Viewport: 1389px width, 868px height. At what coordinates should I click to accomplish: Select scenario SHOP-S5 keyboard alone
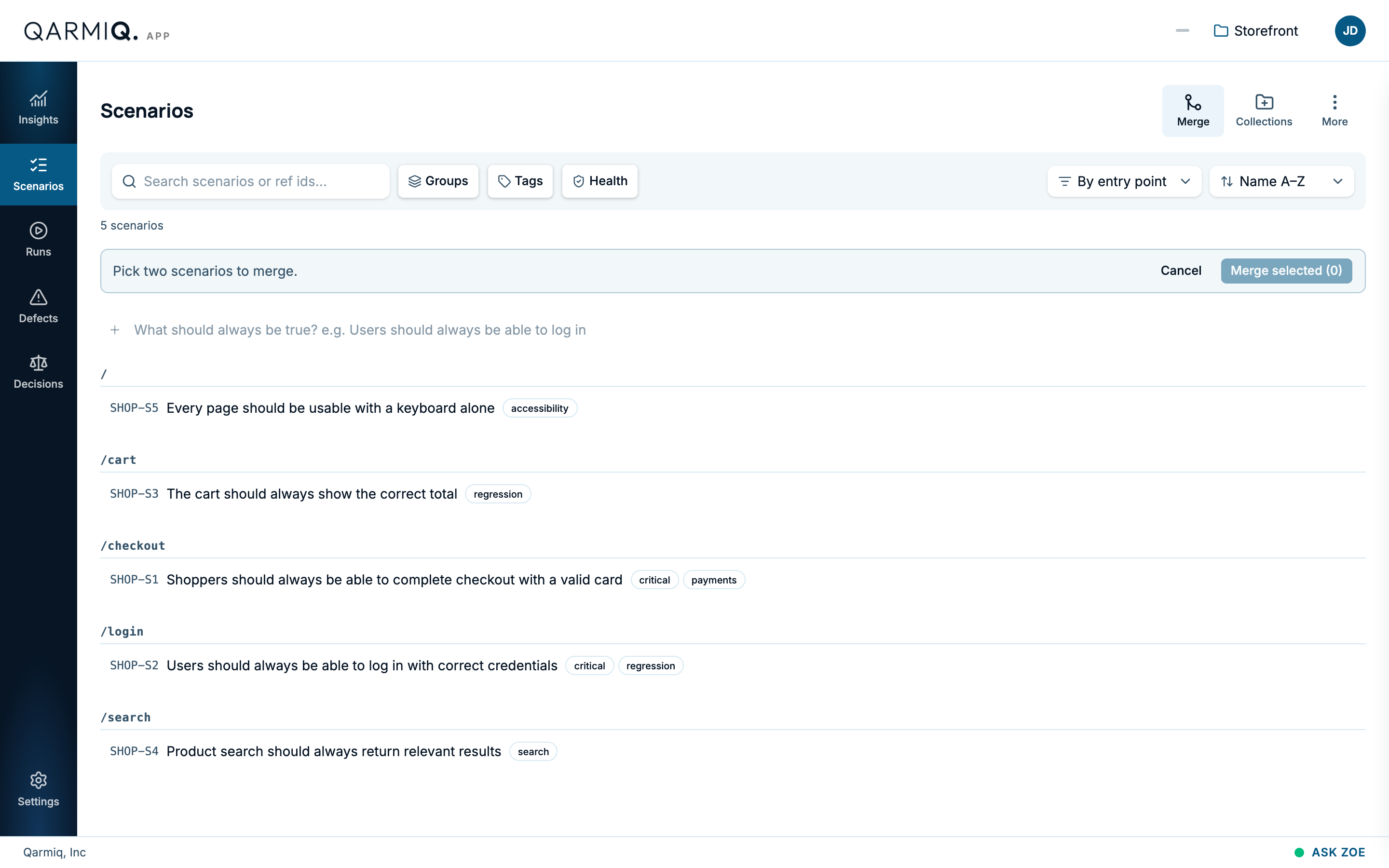[x=733, y=408]
